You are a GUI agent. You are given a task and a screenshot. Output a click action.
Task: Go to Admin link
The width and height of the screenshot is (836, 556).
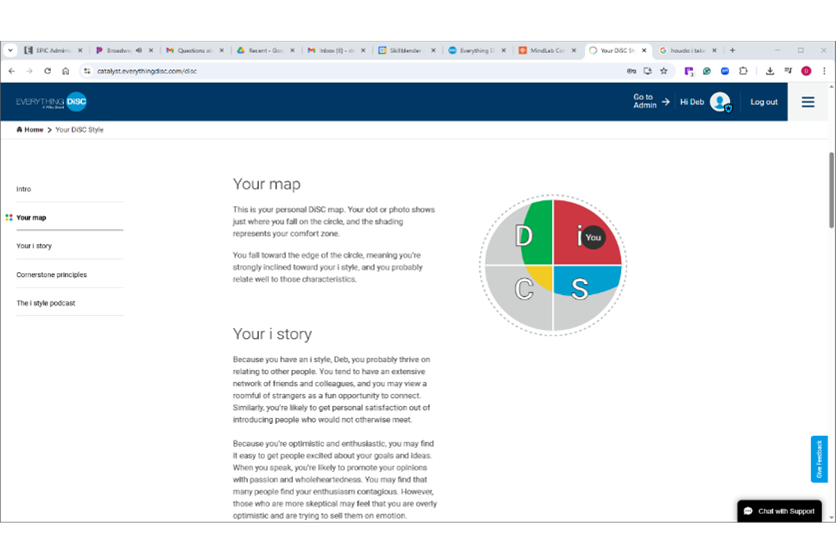(645, 101)
